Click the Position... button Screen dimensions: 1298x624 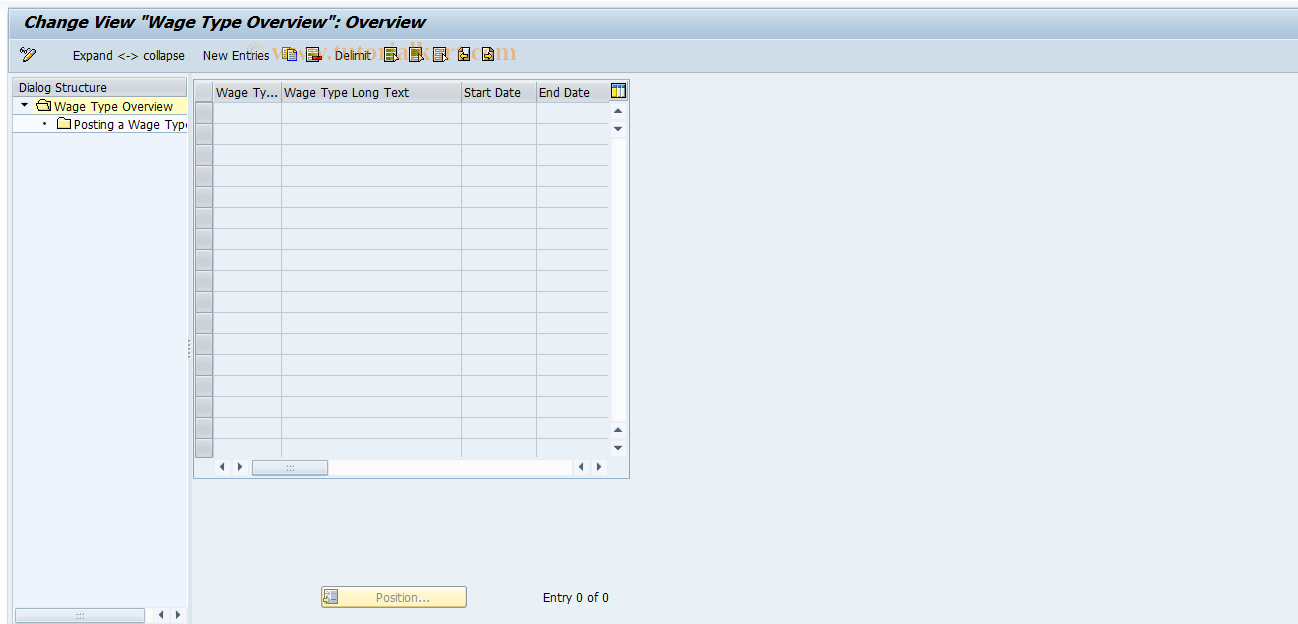pos(394,597)
